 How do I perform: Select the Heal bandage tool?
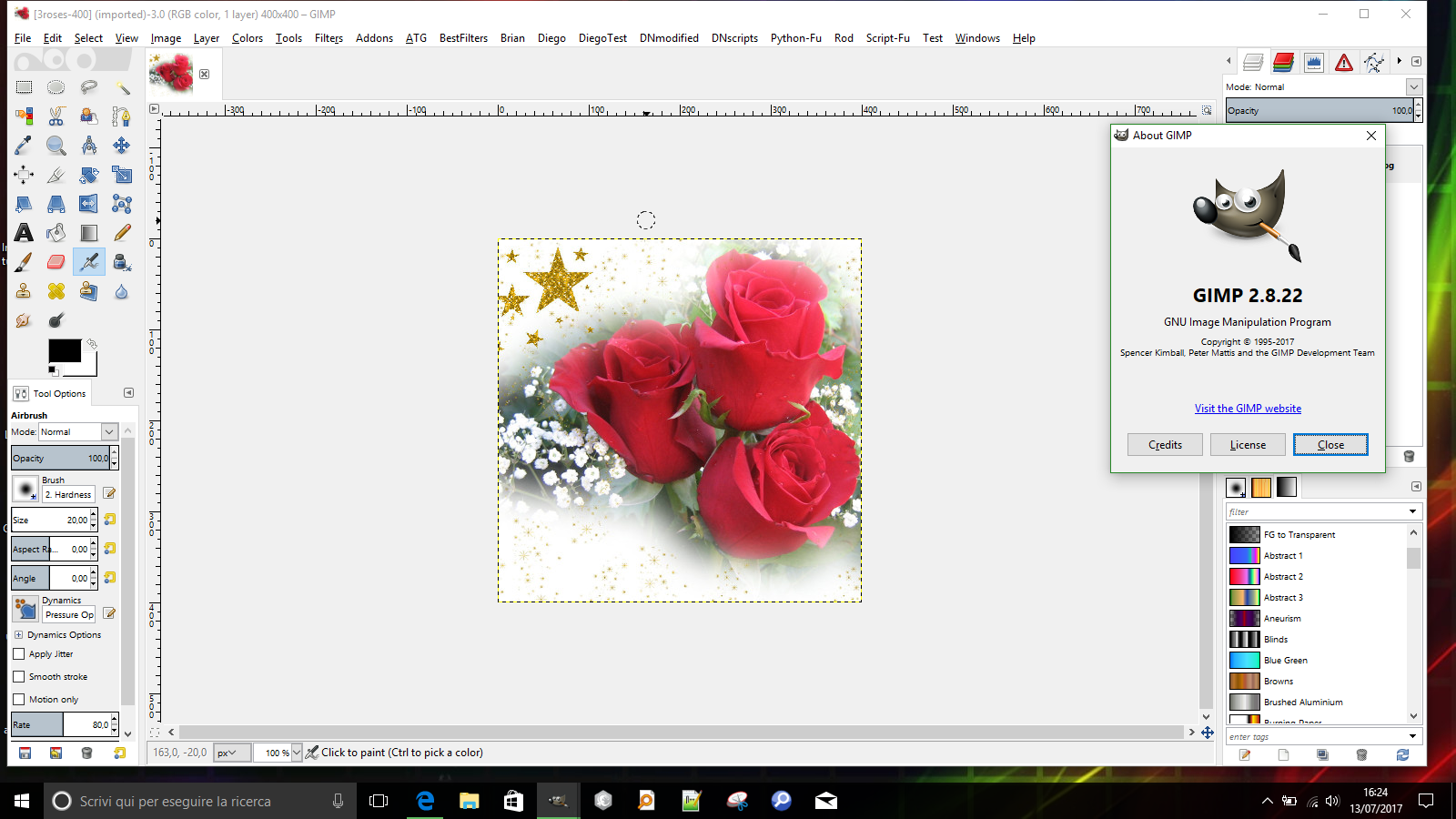[56, 291]
